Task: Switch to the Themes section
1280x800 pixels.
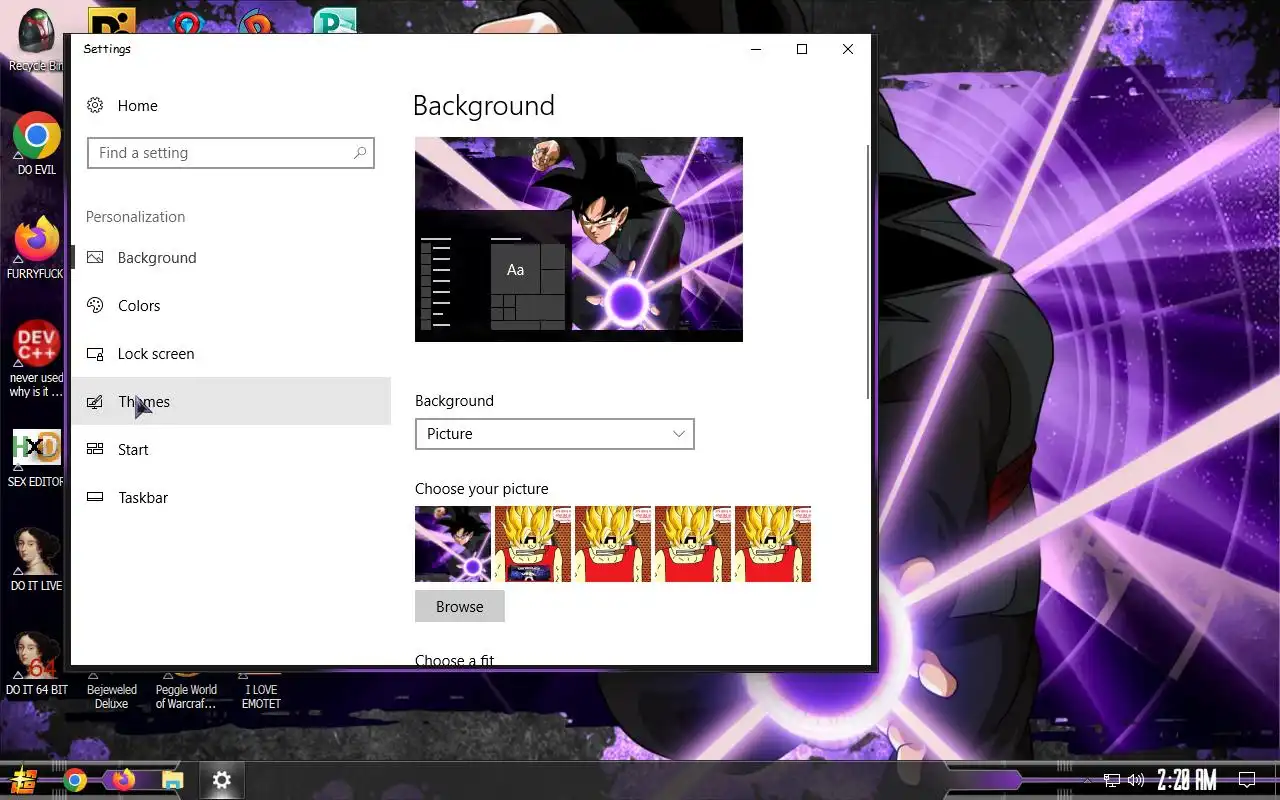Action: point(231,401)
